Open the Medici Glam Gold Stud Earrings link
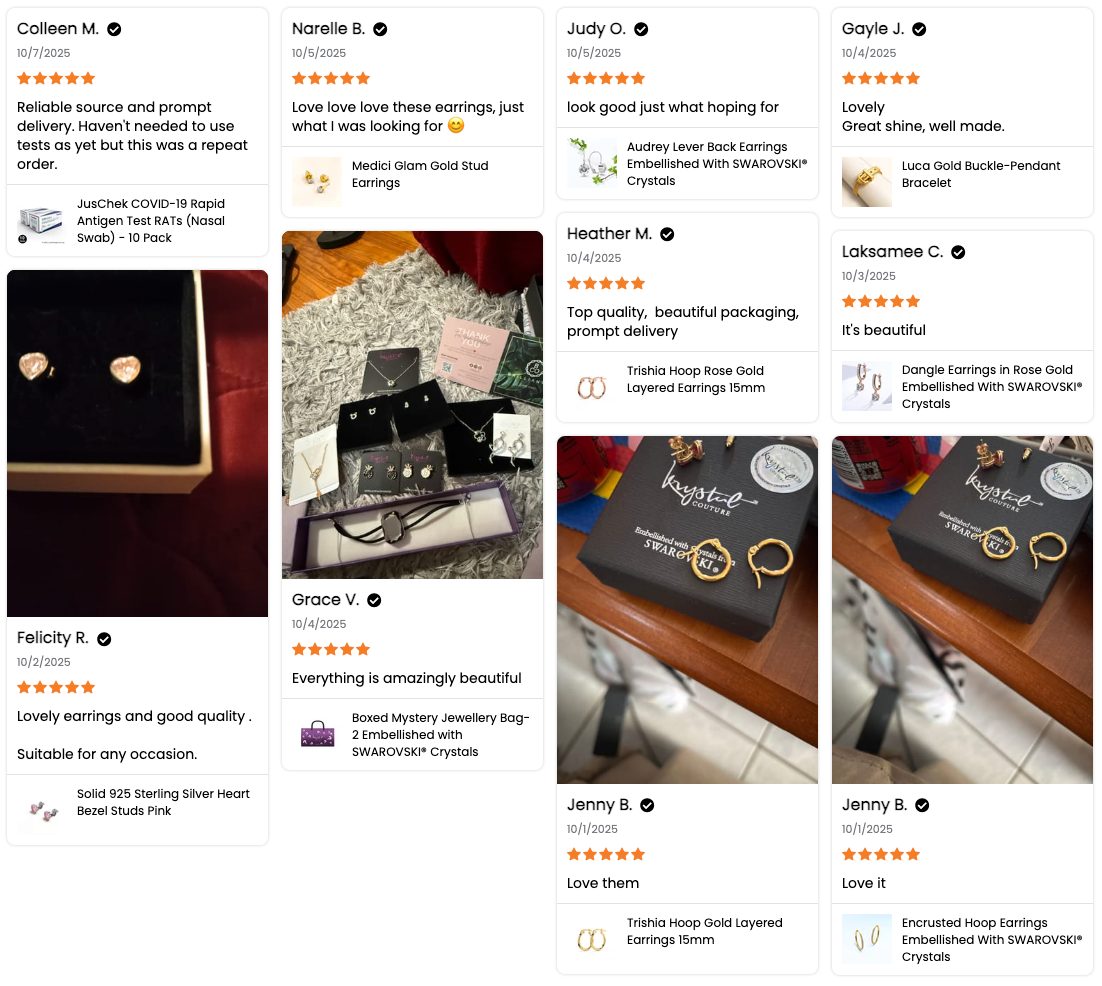This screenshot has height=986, width=1102. (x=420, y=174)
